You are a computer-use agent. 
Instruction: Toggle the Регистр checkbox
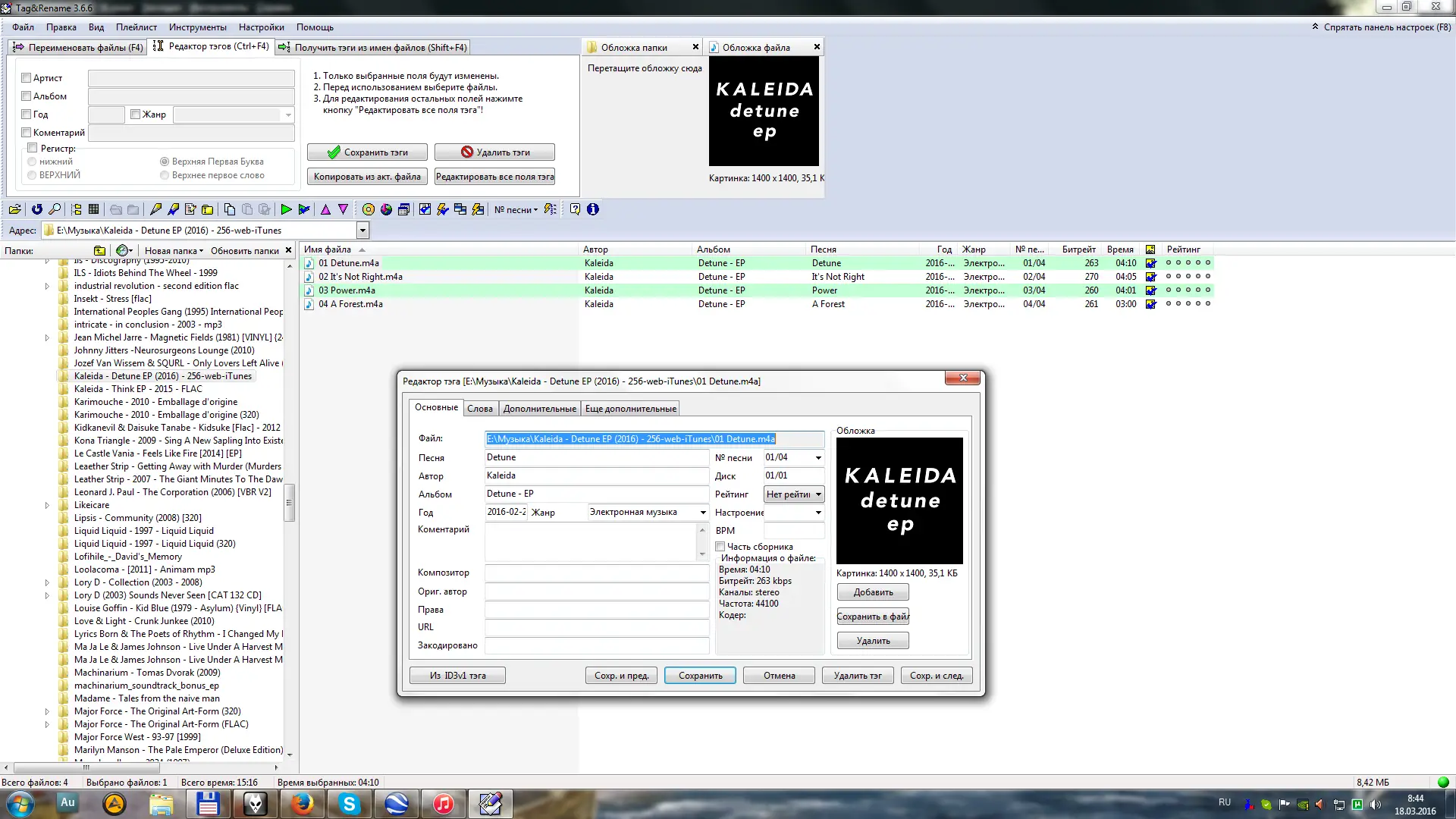(x=33, y=148)
